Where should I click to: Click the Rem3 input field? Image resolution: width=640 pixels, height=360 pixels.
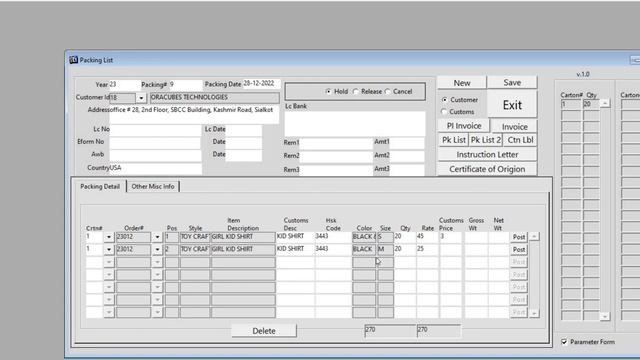click(336, 170)
